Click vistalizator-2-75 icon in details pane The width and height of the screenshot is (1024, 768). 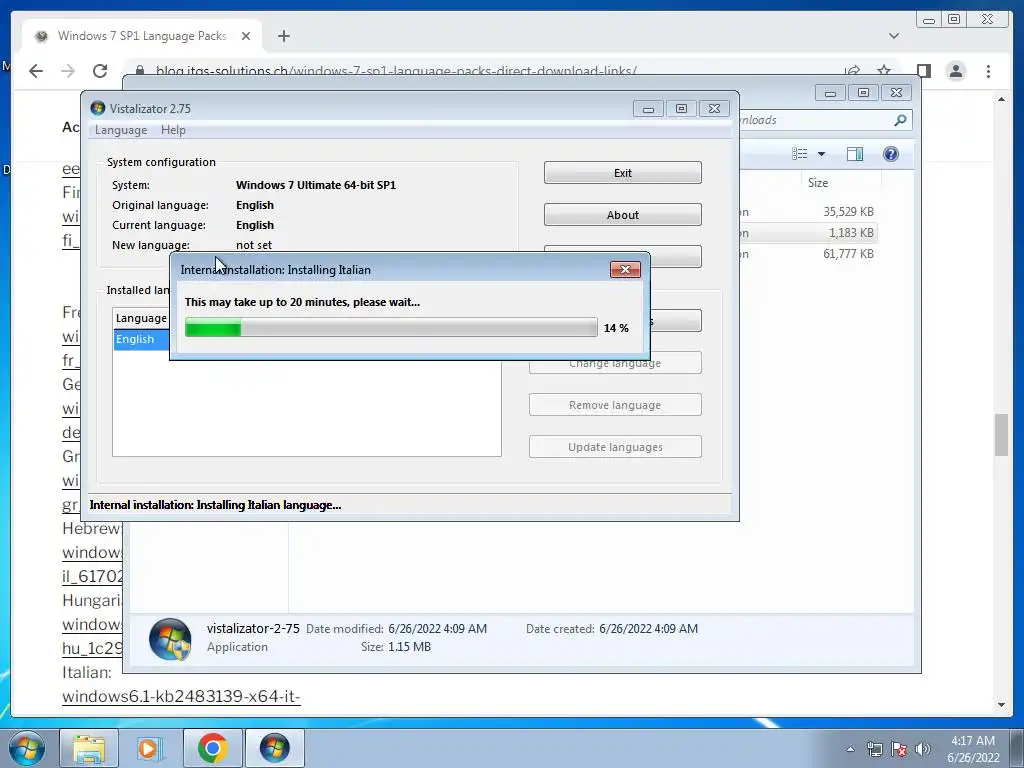[x=170, y=639]
